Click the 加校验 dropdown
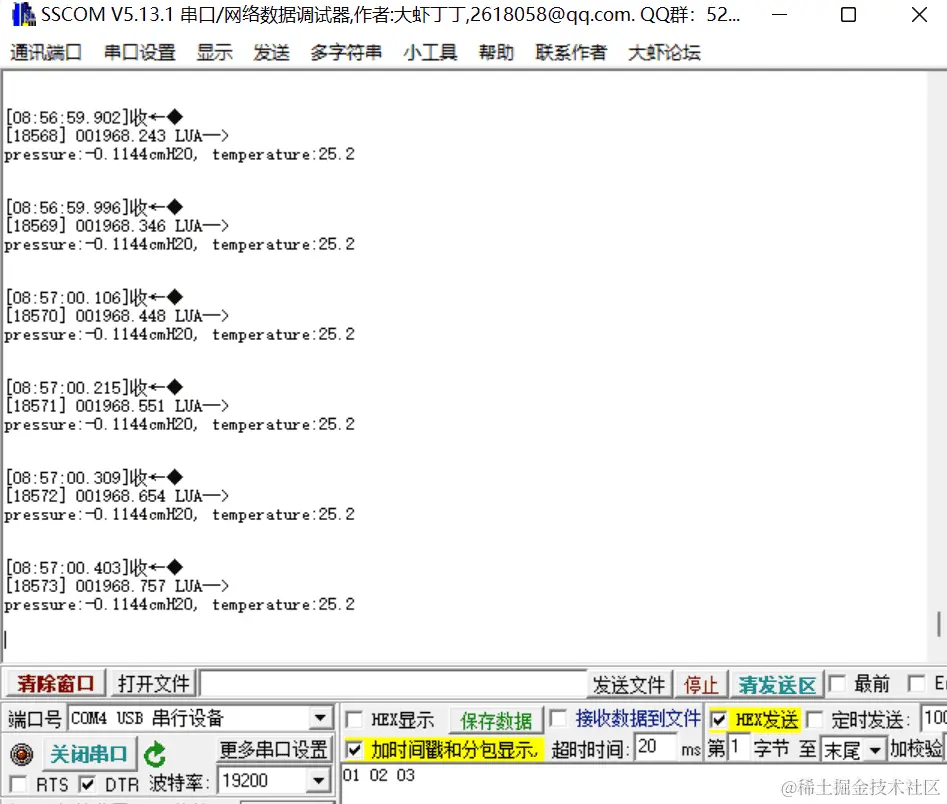 [x=916, y=749]
